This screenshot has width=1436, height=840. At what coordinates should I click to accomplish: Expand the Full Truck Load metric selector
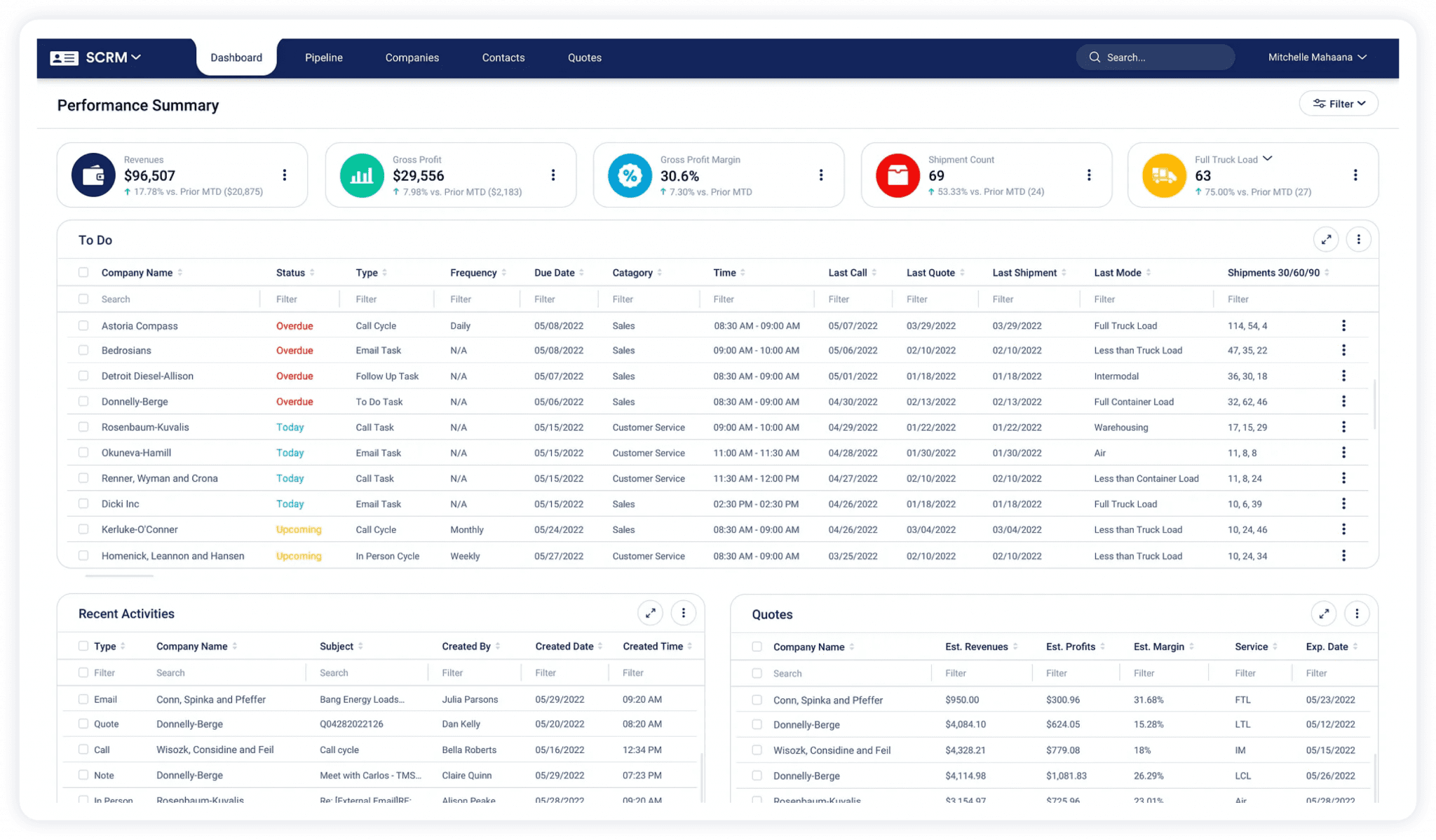point(1268,158)
